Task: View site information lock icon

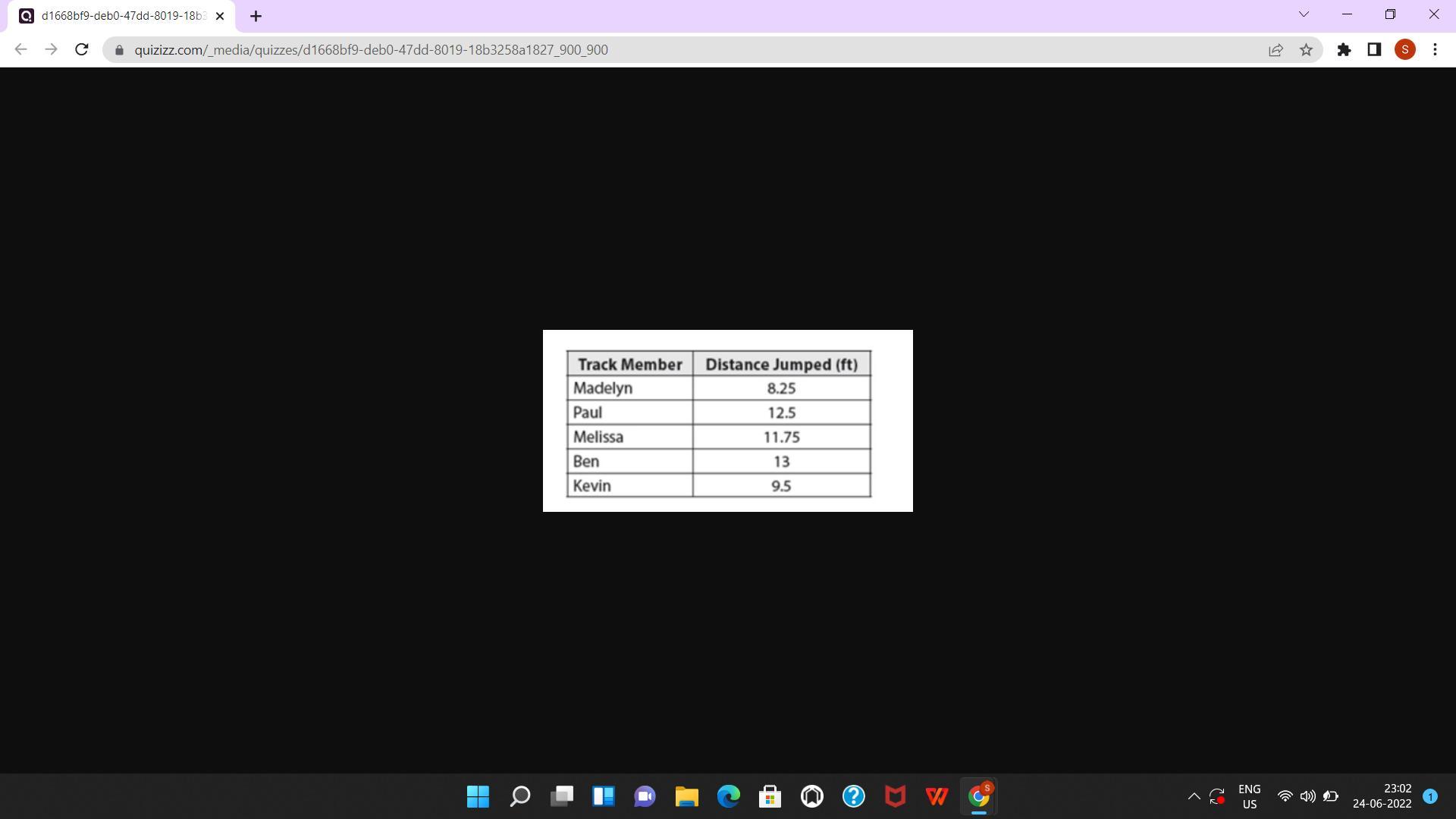Action: point(119,50)
